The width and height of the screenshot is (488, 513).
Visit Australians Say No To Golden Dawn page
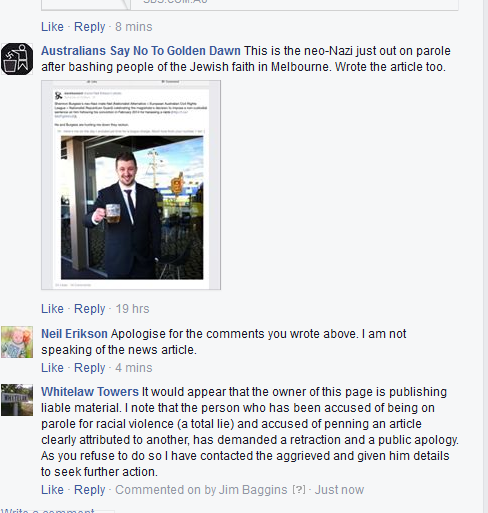[141, 51]
